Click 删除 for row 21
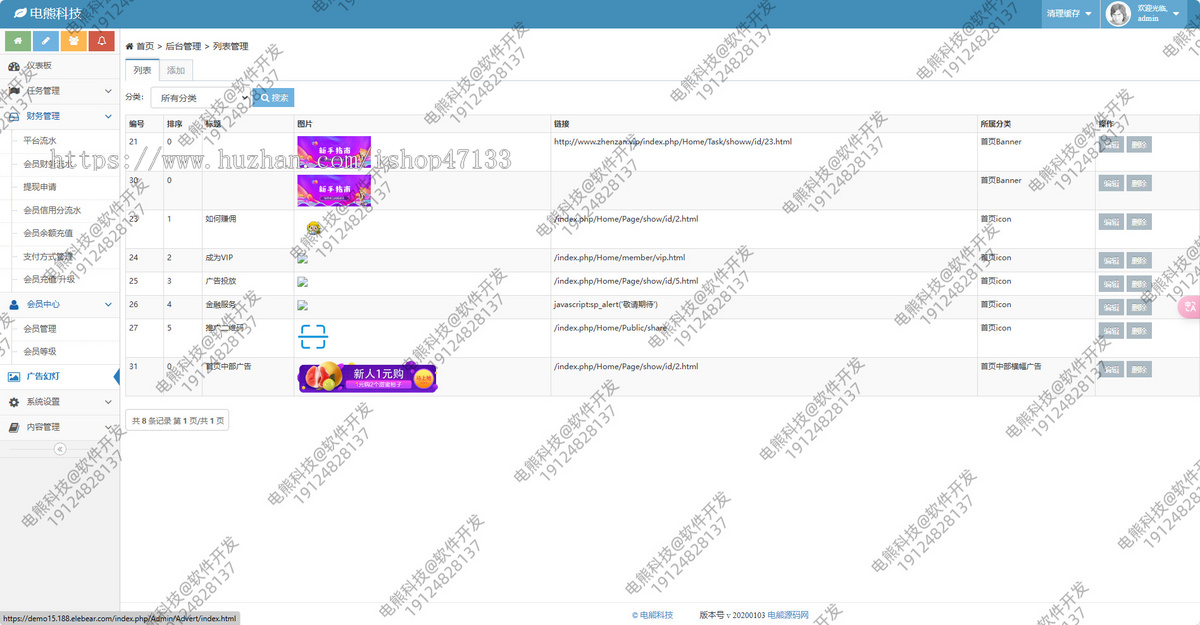The width and height of the screenshot is (1200, 625). [x=1139, y=144]
